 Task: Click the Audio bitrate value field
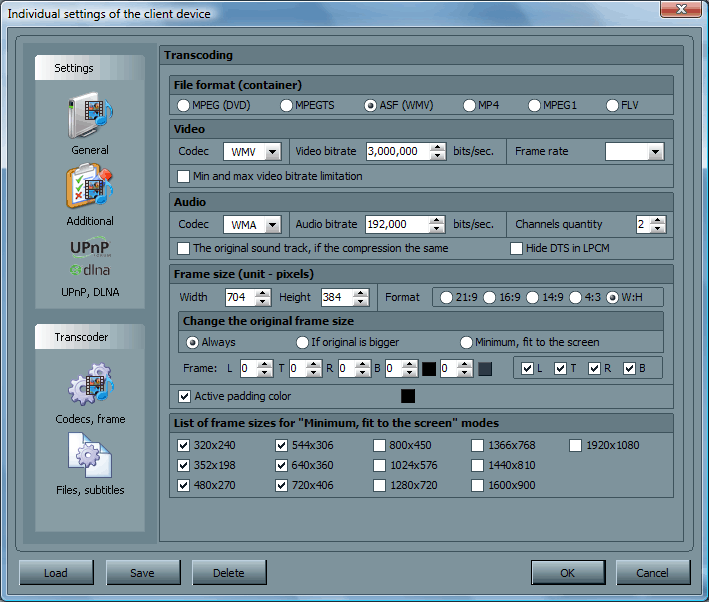click(x=397, y=224)
